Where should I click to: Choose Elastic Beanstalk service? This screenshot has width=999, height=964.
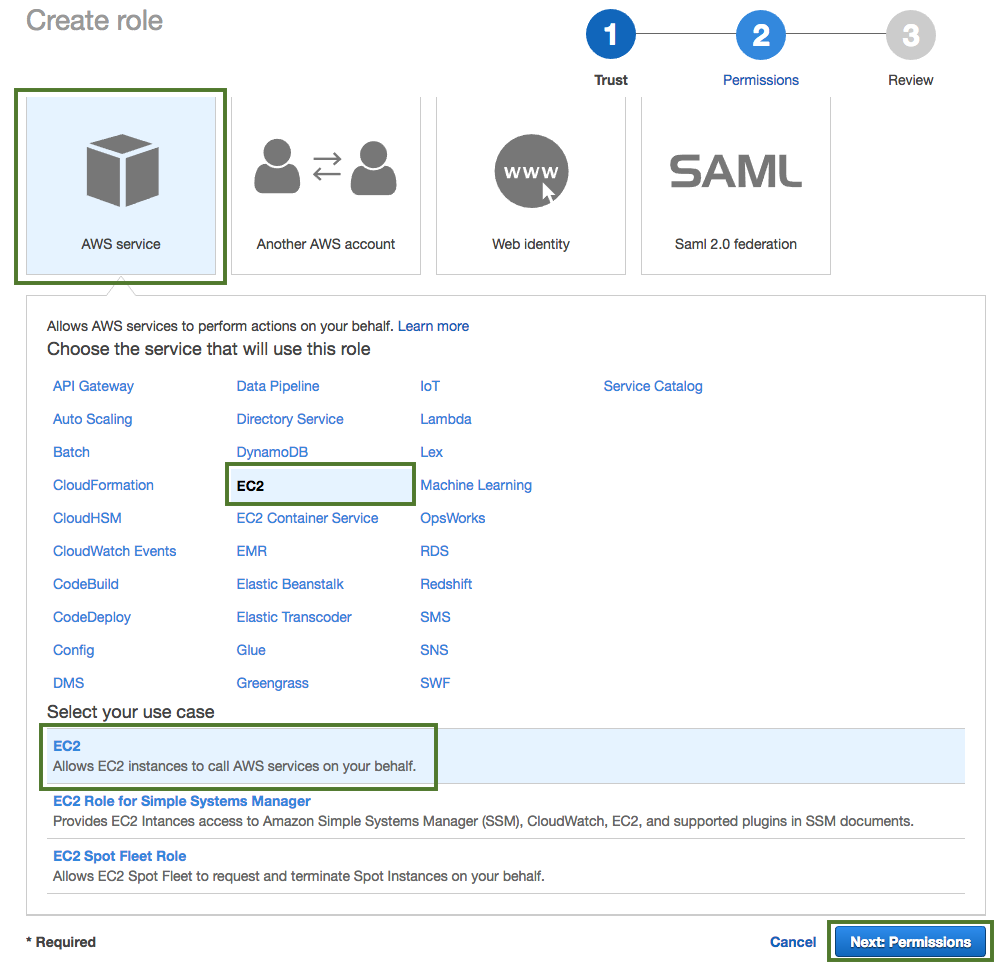[x=290, y=584]
